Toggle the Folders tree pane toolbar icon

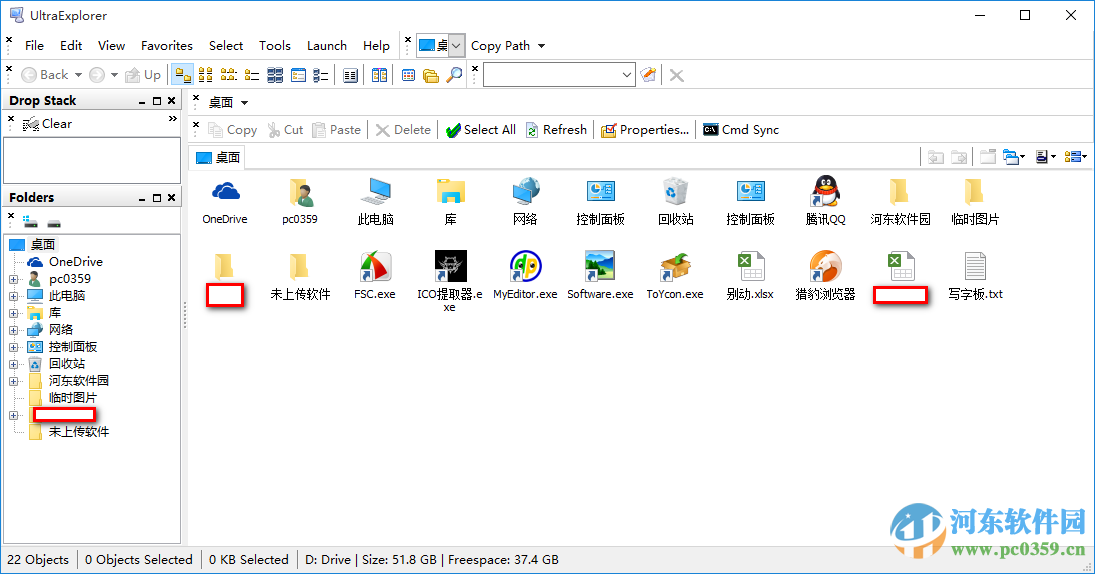[x=431, y=75]
